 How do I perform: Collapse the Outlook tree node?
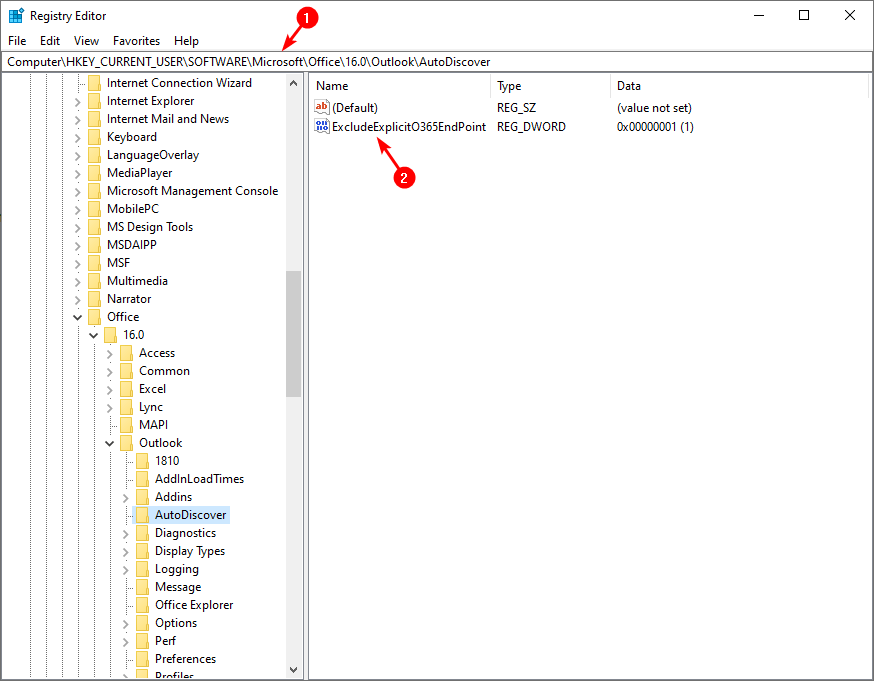pos(110,442)
